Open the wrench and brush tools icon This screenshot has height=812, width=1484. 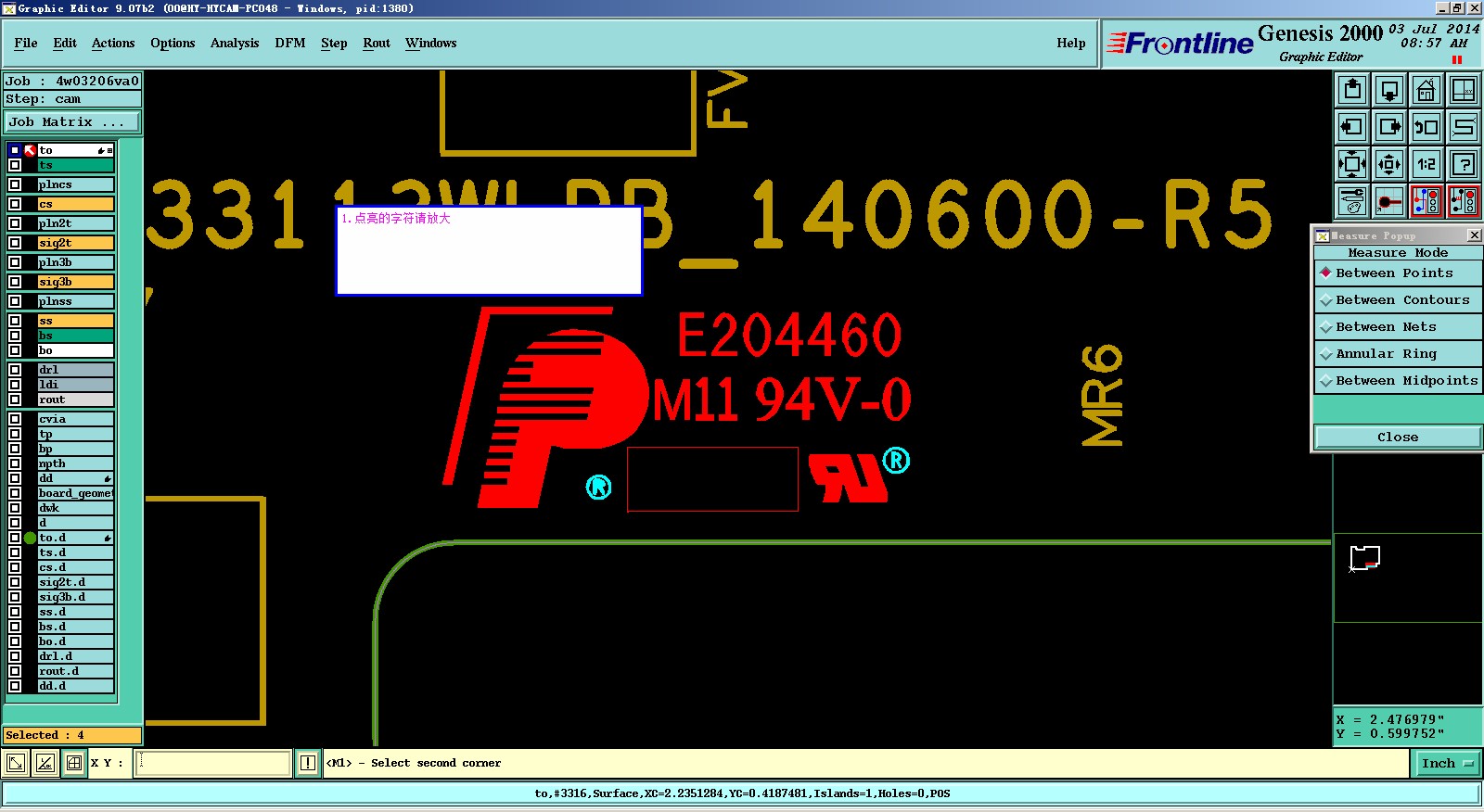(1352, 201)
